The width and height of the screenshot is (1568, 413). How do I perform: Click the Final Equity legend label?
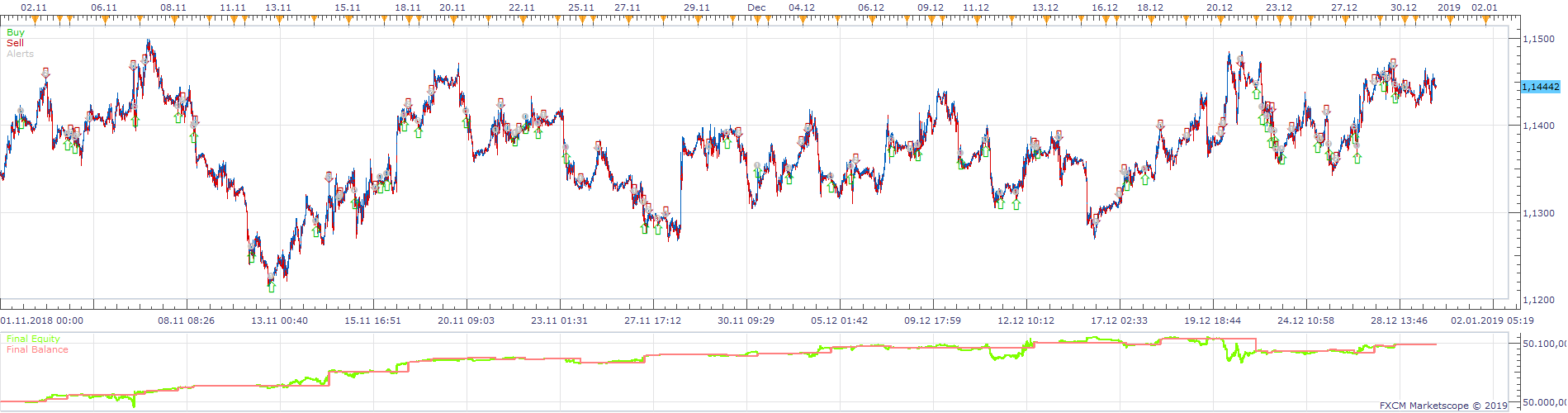[x=33, y=339]
